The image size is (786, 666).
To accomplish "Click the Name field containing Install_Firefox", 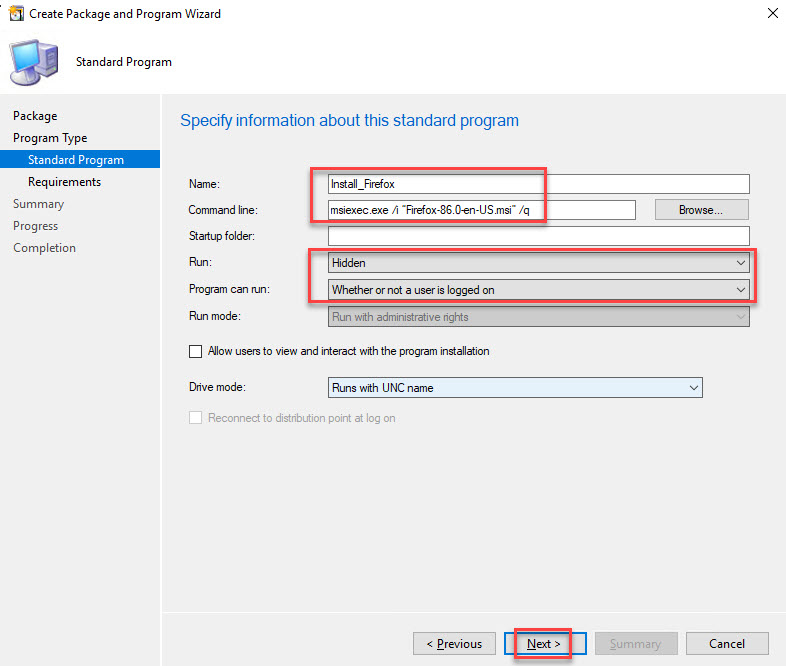I will [539, 184].
